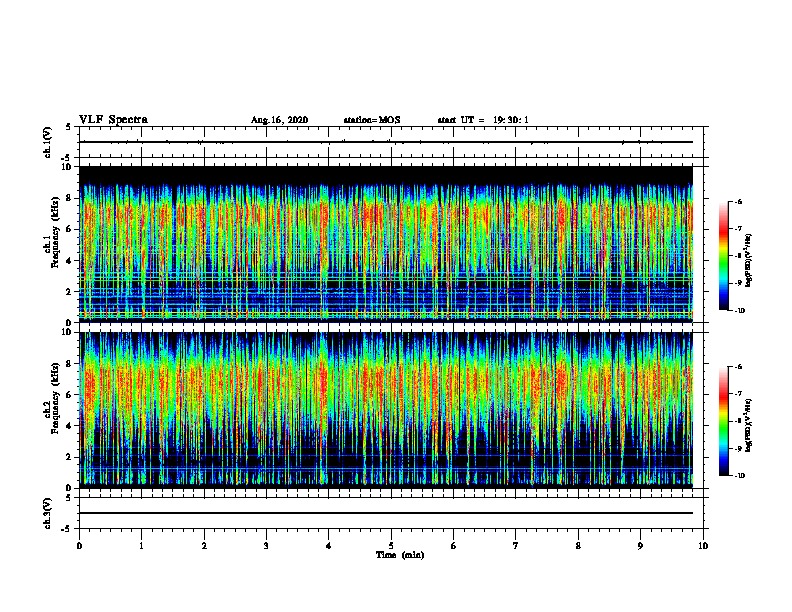Click the "ch.1(V)" axis label at top
This screenshot has height=612, width=792.
pyautogui.click(x=48, y=142)
